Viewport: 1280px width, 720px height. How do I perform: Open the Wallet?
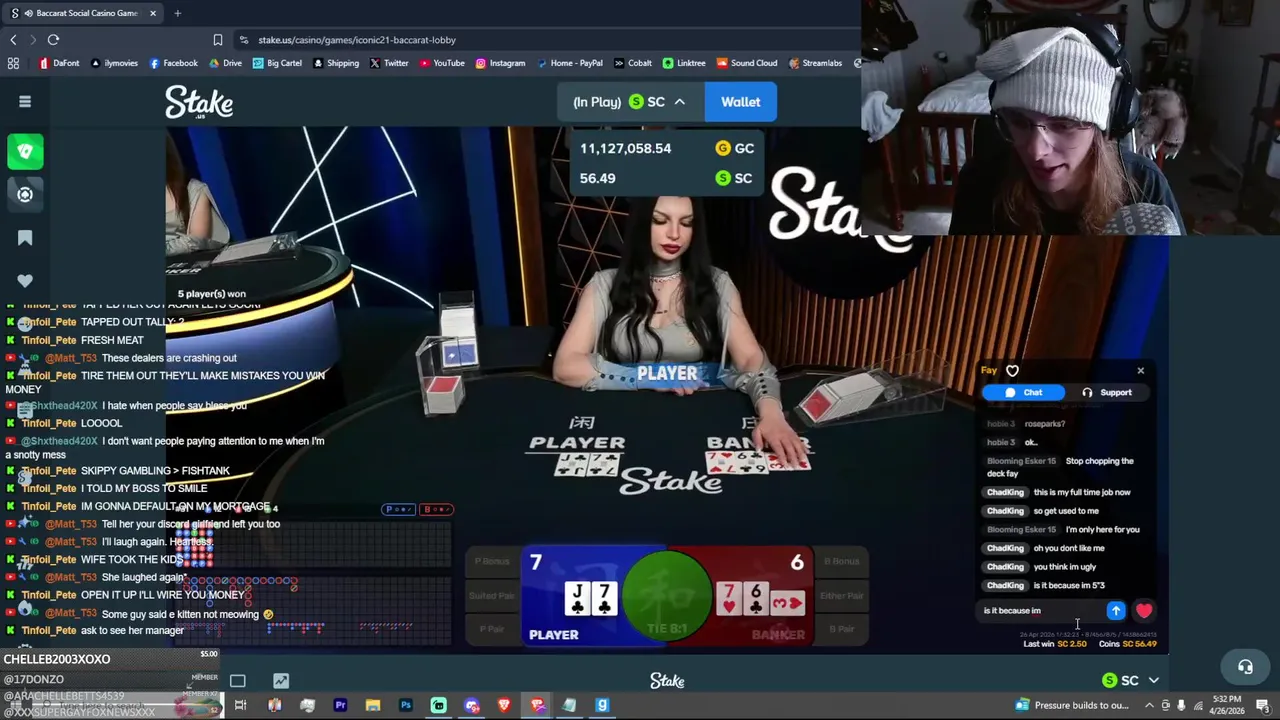(x=741, y=102)
